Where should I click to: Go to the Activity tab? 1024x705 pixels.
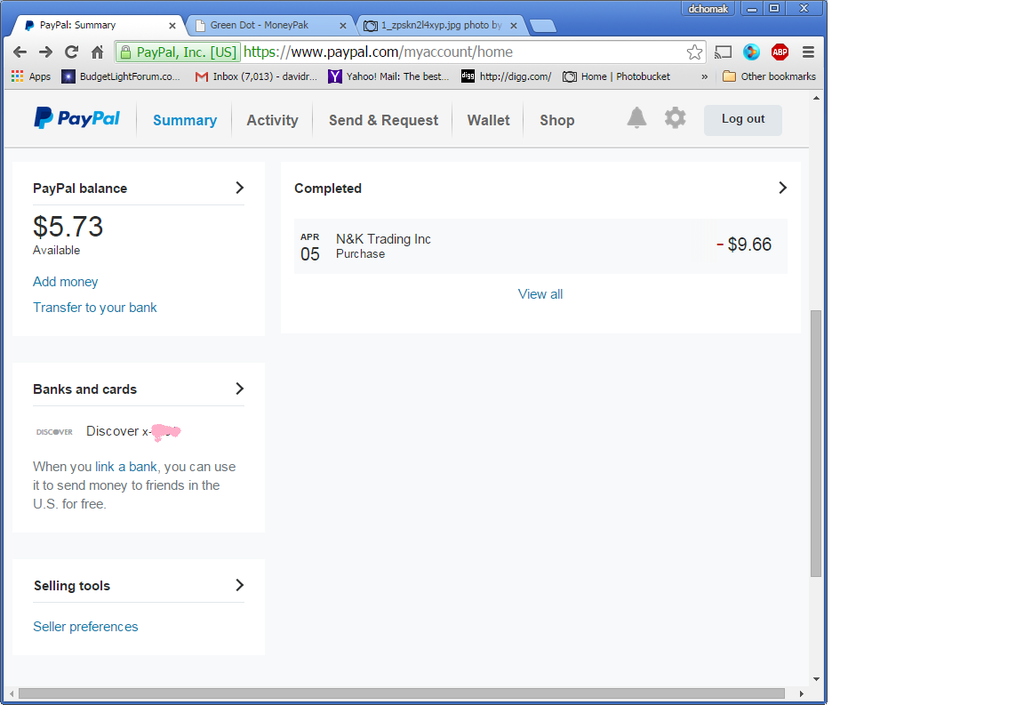(272, 120)
